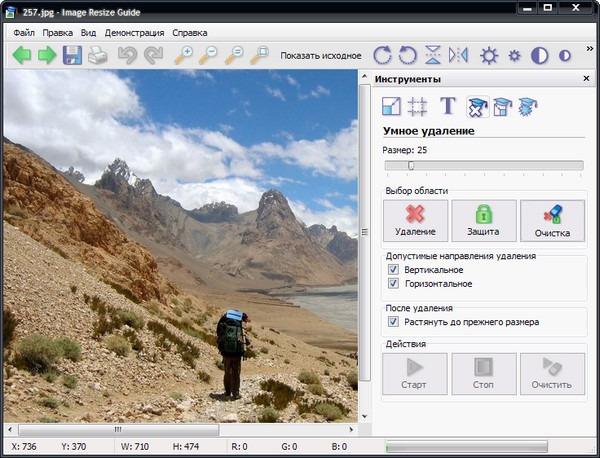Viewport: 600px width, 458px height.
Task: Click the printer icon in the toolbar
Action: (x=97, y=55)
